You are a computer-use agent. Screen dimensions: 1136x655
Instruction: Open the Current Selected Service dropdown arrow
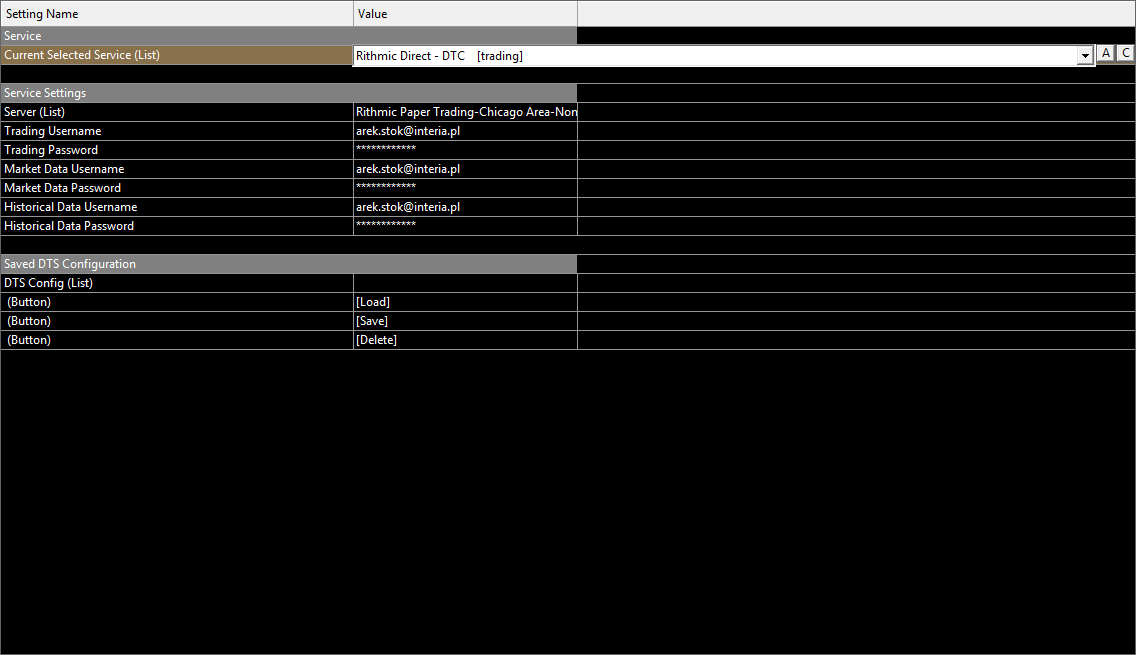pyautogui.click(x=1085, y=56)
